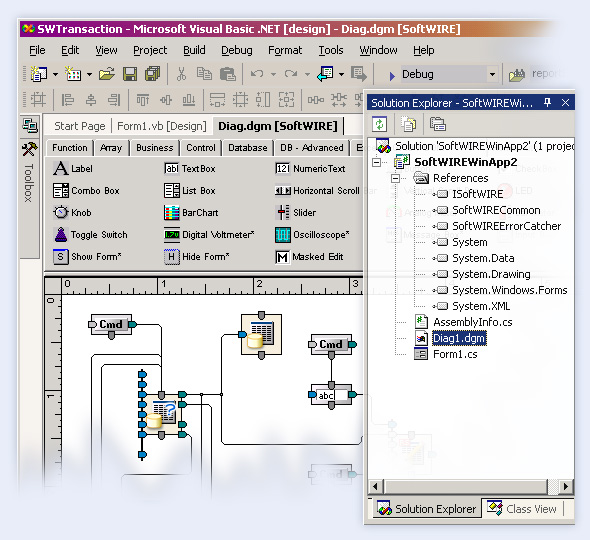Screen dimensions: 590x540
Task: Switch to the Form1.vb [Design] tab
Action: pos(162,126)
